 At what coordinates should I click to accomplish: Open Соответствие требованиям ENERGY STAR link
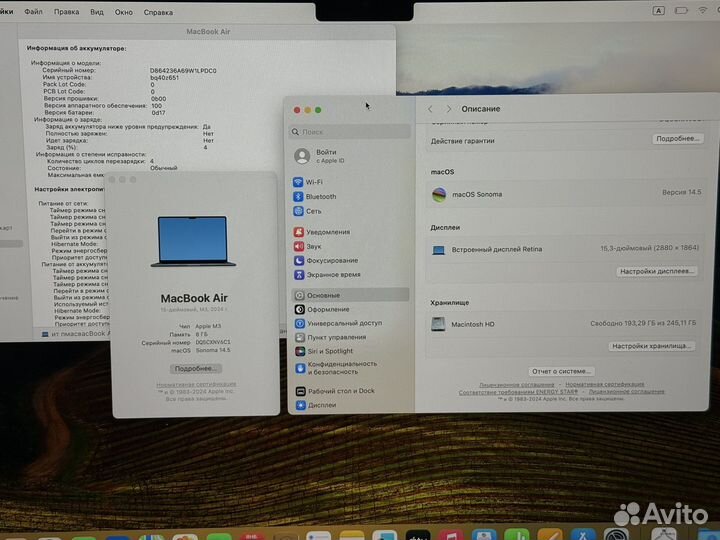518,392
